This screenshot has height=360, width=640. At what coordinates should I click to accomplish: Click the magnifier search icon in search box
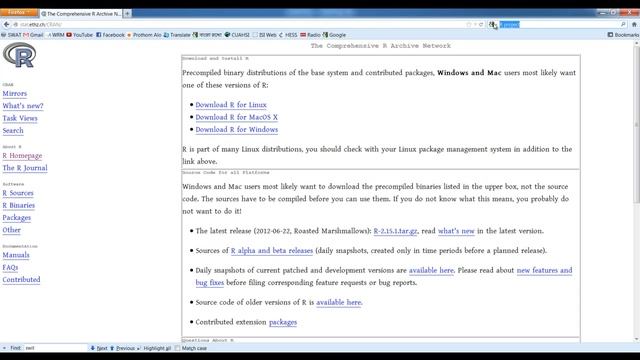pyautogui.click(x=623, y=24)
